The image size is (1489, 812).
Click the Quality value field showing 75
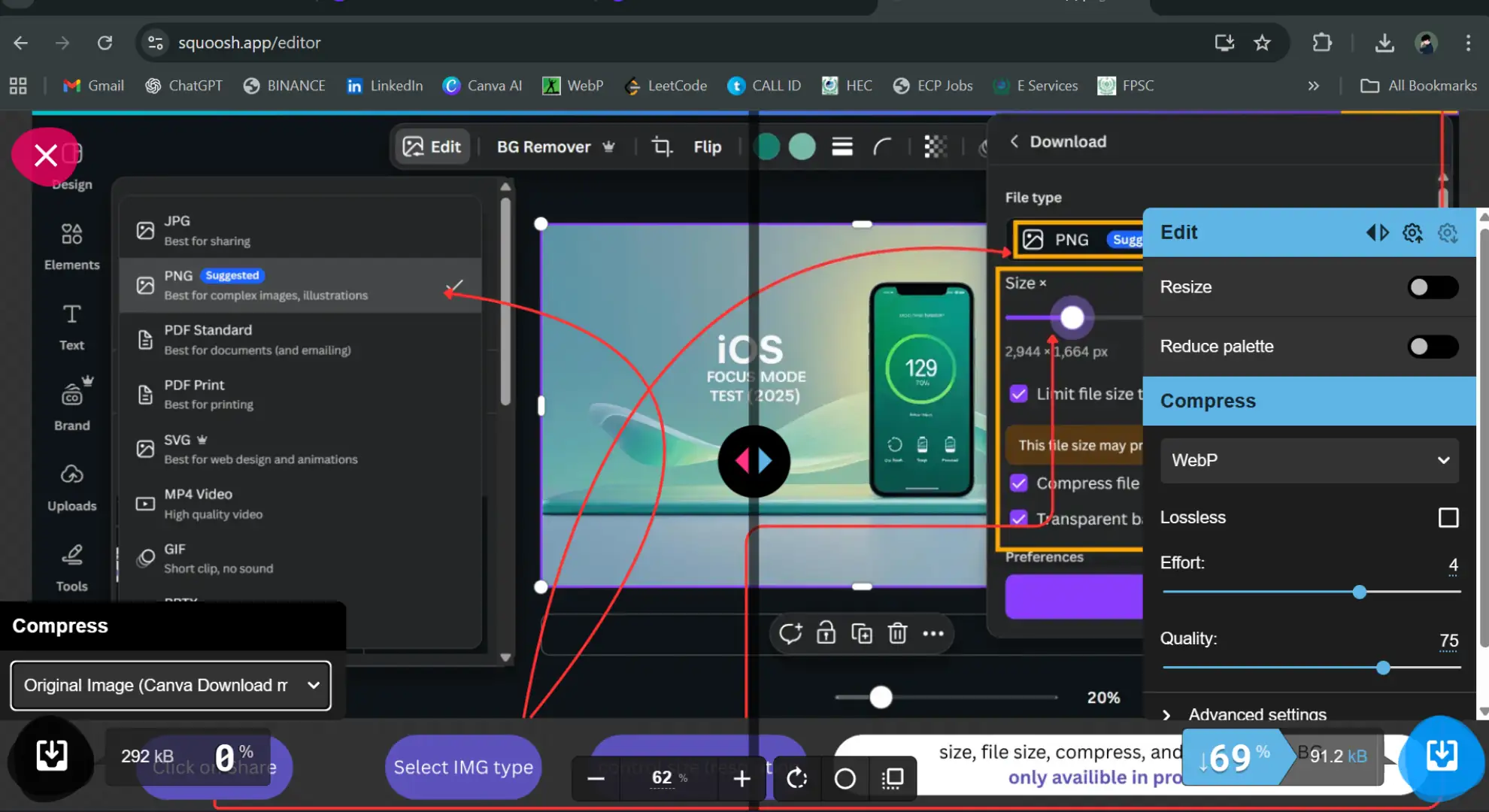pyautogui.click(x=1448, y=641)
